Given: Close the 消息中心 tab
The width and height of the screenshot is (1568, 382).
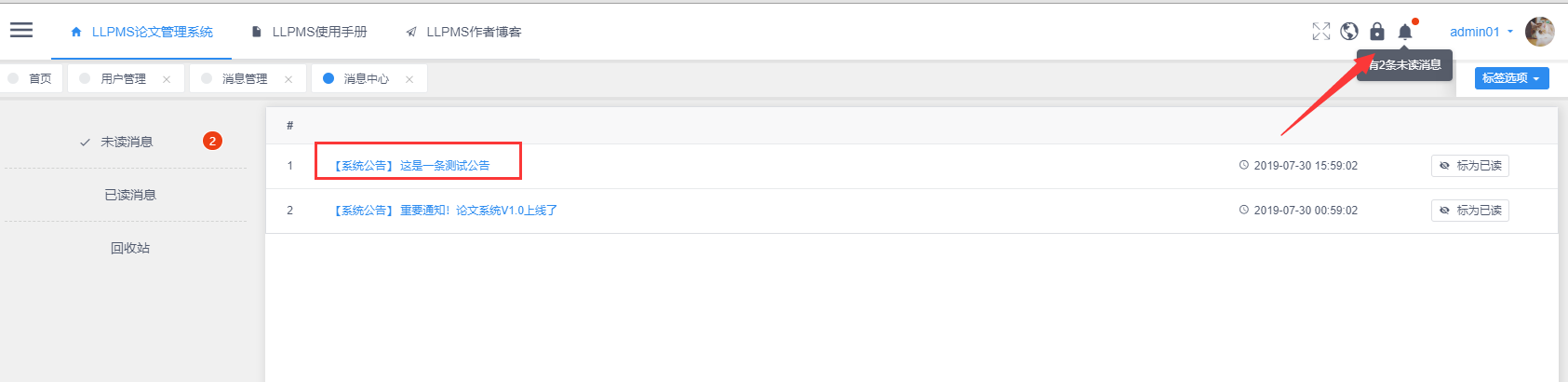Looking at the screenshot, I should 409,79.
